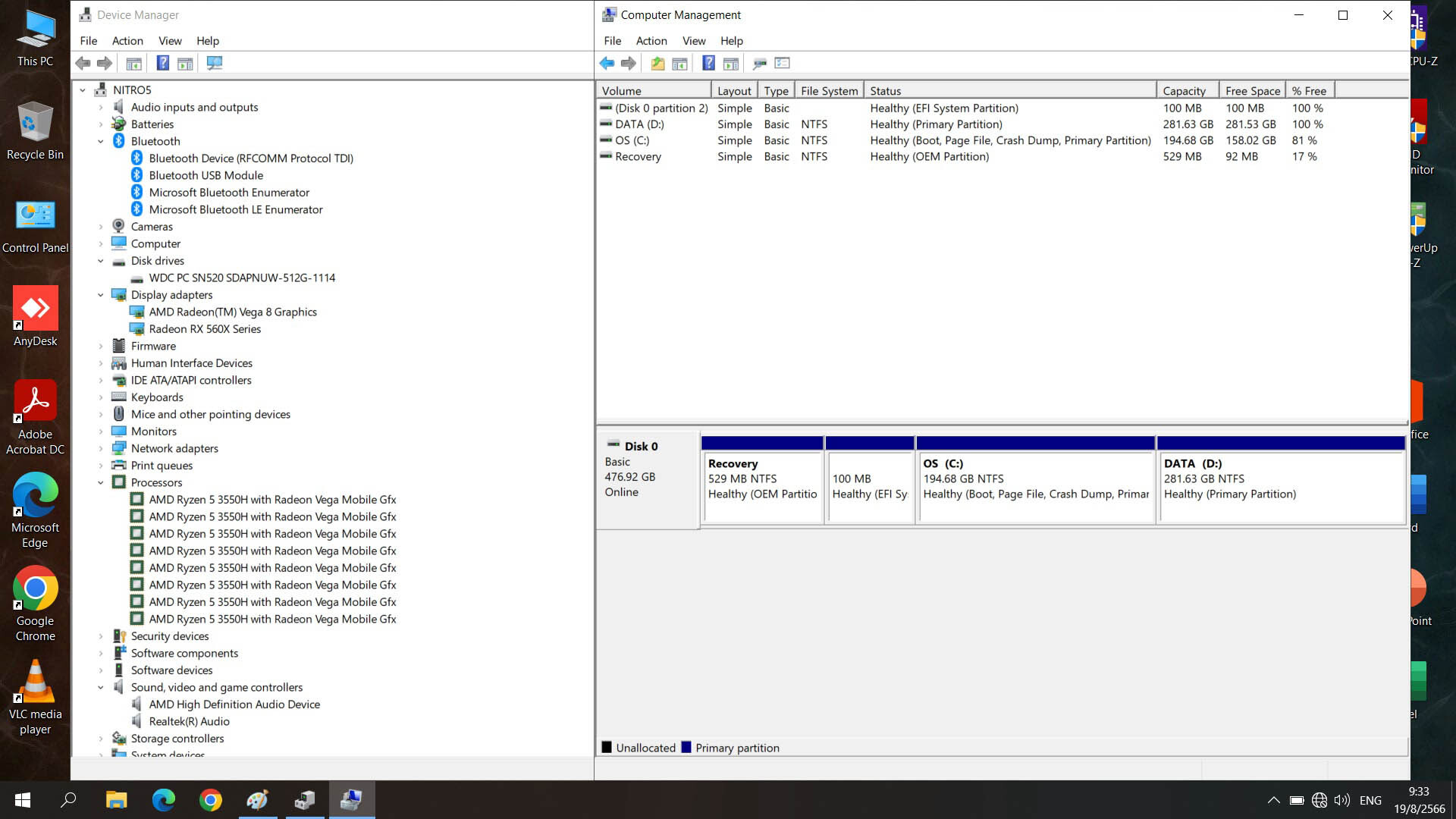Open File Explorer from taskbar
The image size is (1456, 819).
coord(116,799)
